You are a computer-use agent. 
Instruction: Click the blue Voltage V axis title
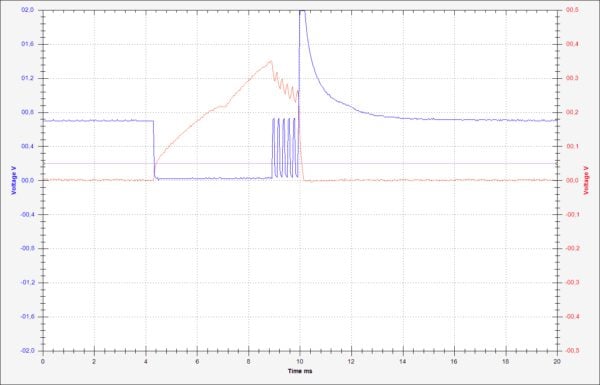14,180
